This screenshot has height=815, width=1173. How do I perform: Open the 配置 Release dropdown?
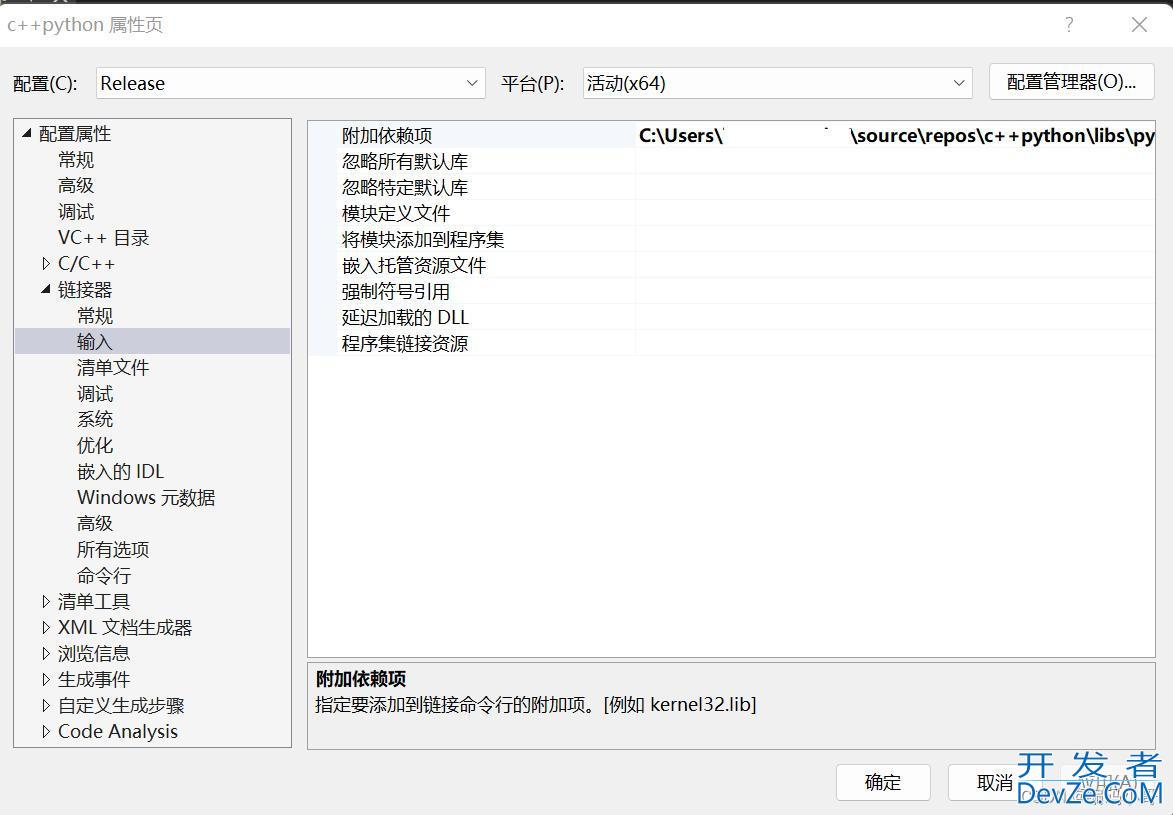point(290,83)
